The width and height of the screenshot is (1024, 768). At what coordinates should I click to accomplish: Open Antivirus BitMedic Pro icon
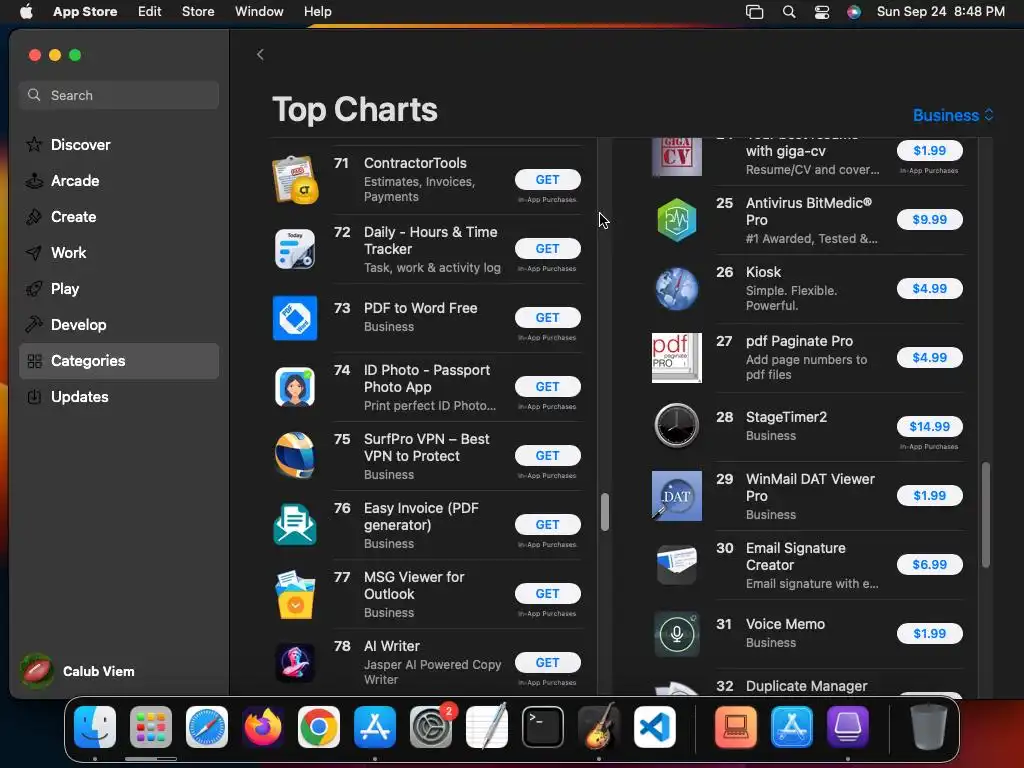point(677,220)
